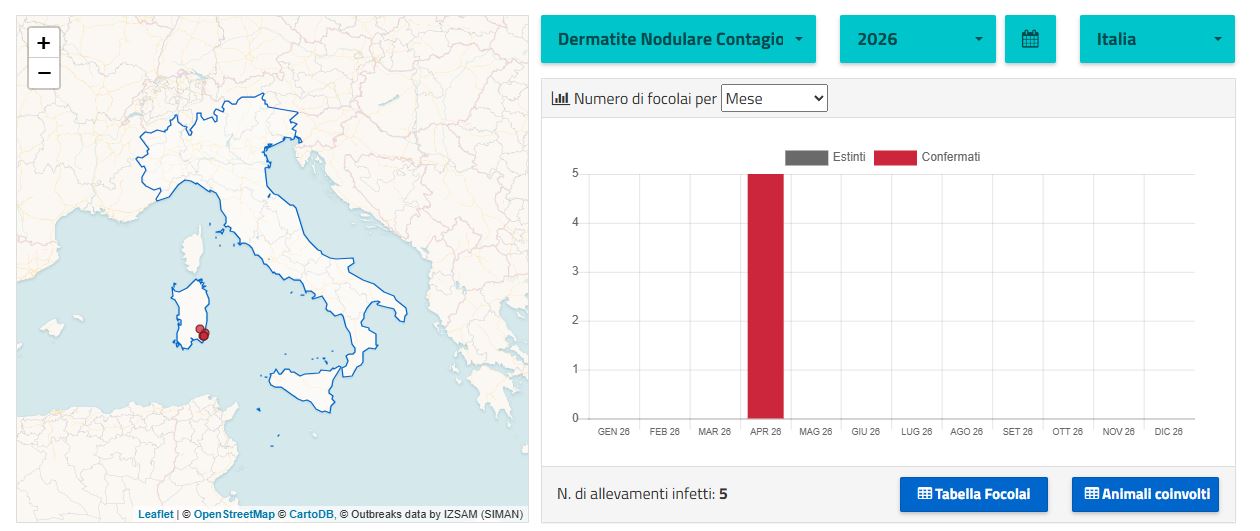Open the Dermatite Nodulare Contagiosa disease dropdown
This screenshot has height=531, width=1260.
click(678, 39)
